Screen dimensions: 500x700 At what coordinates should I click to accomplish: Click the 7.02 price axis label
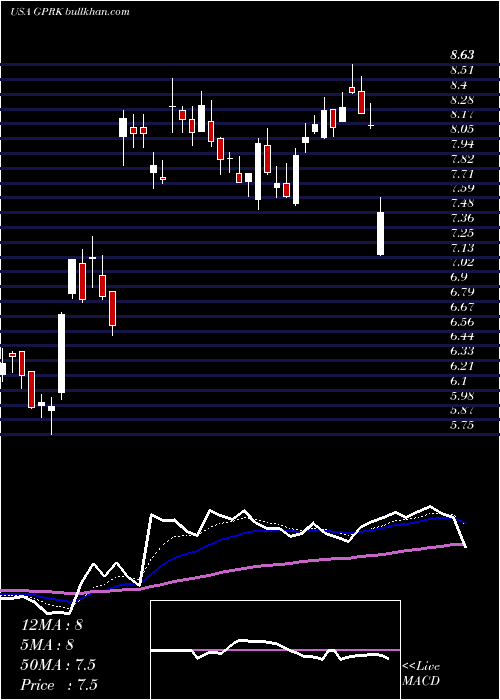pos(462,262)
